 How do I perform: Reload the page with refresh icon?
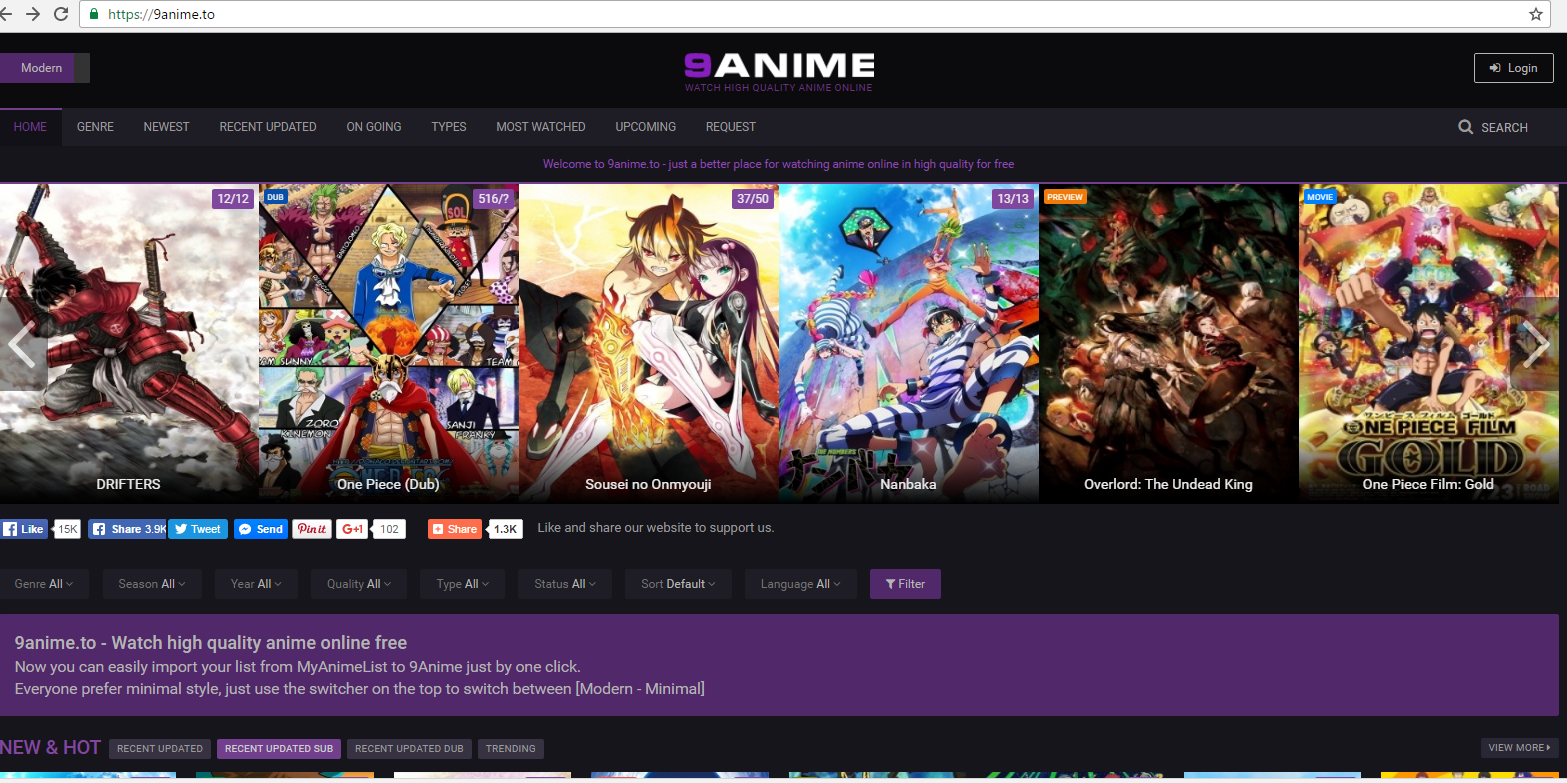(61, 14)
